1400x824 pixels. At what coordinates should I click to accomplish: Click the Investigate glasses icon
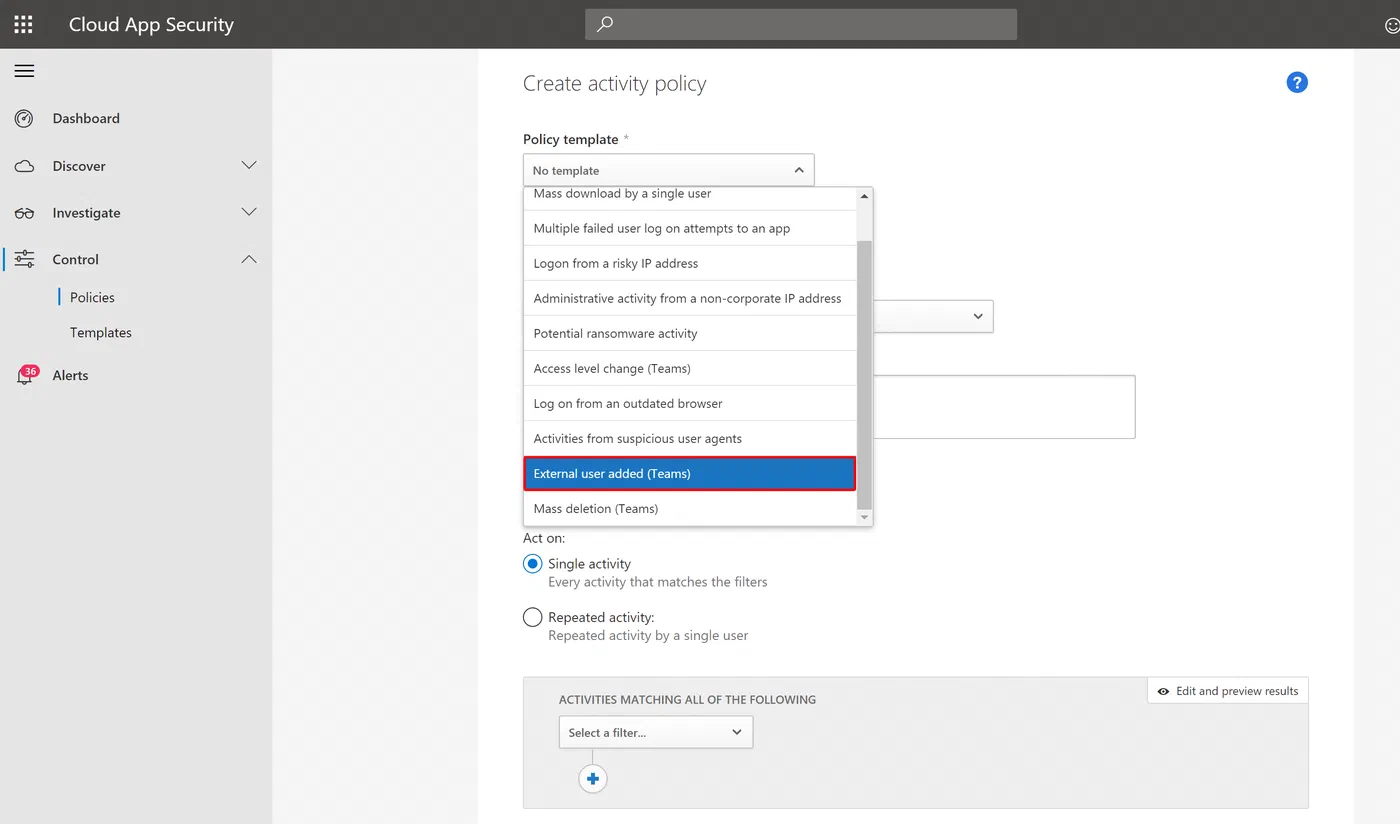(x=24, y=213)
